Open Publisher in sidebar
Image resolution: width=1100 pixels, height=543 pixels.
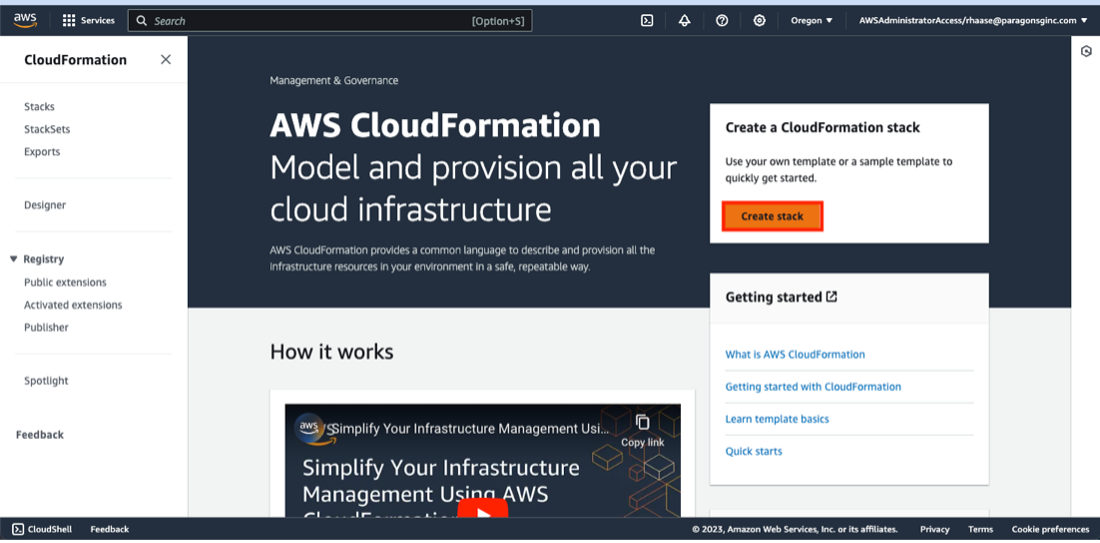pyautogui.click(x=46, y=327)
